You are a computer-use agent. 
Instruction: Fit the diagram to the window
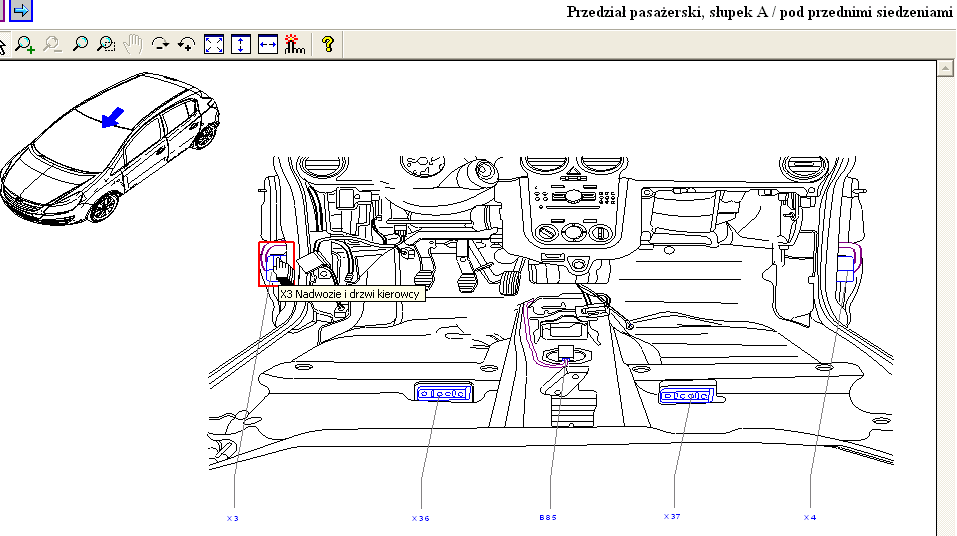point(214,44)
